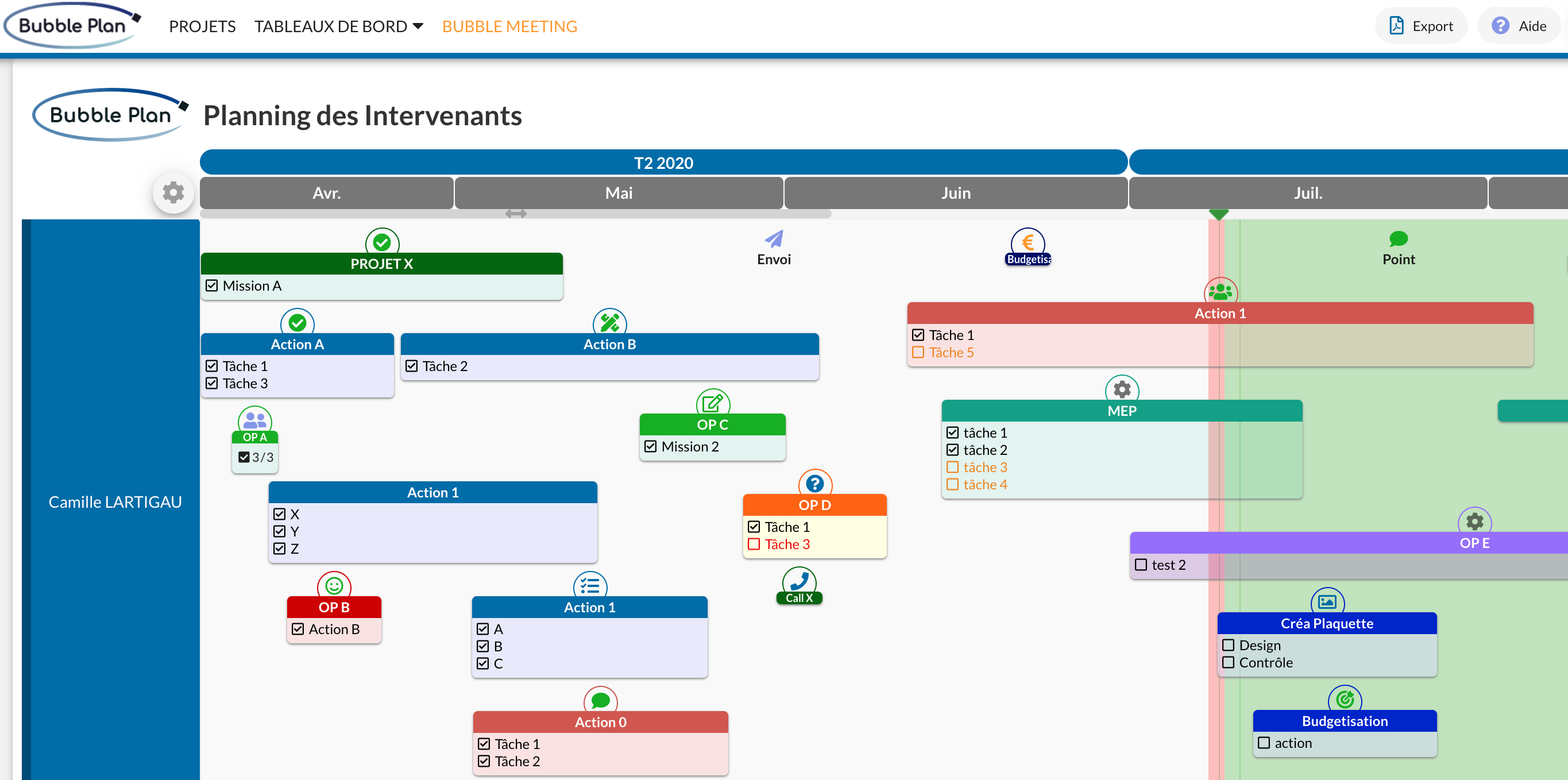1568x780 pixels.
Task: Toggle the Design checkbox in Créa Plaquette
Action: [x=1229, y=646]
